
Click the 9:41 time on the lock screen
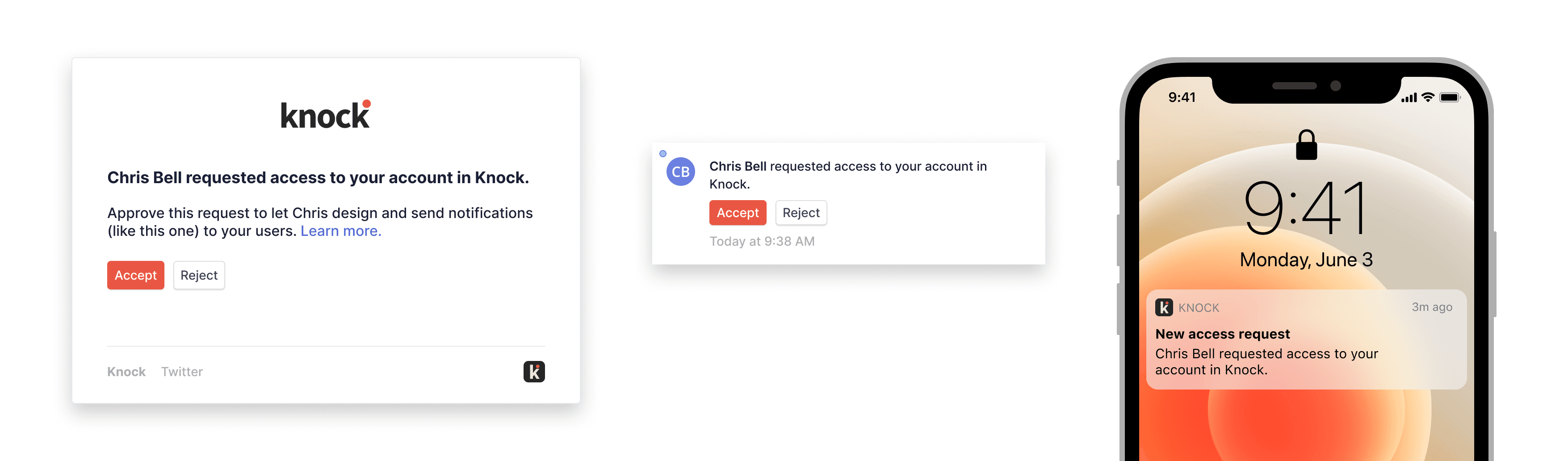coord(1306,208)
